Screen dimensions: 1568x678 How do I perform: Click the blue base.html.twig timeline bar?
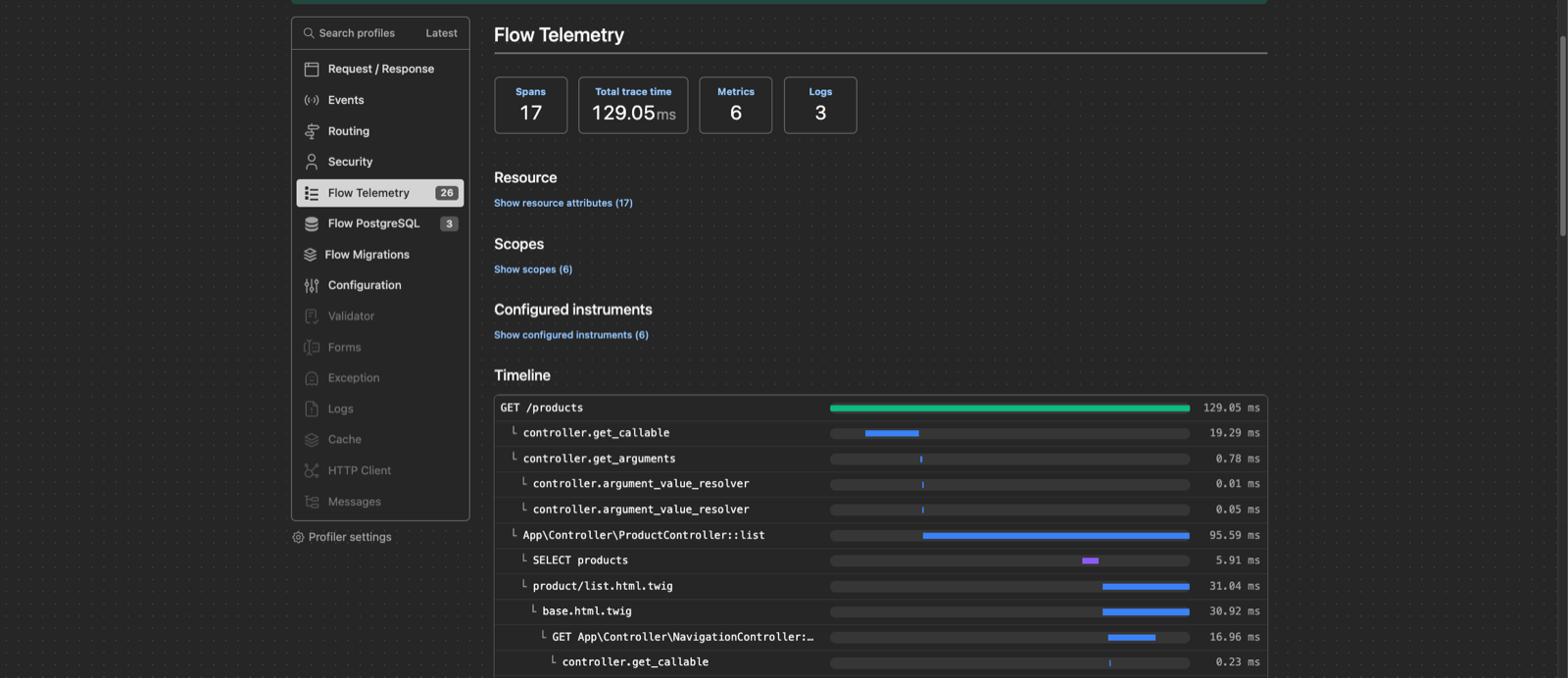click(1146, 611)
